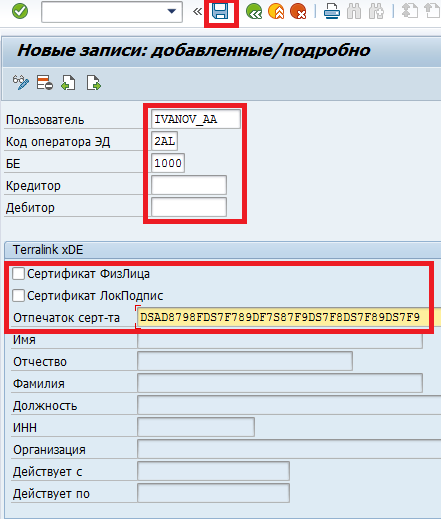Screen dimensions: 441x519
Task: Click the empty Дебитор field
Action: tap(189, 207)
